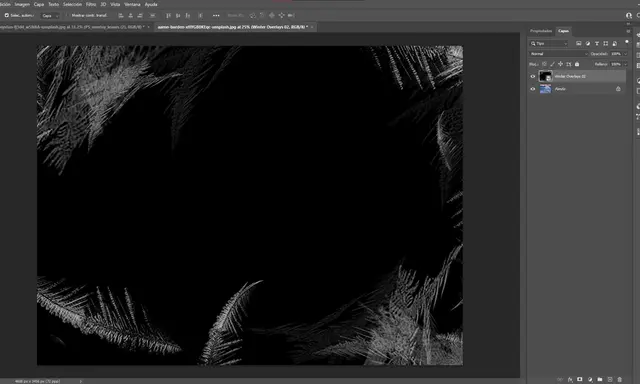This screenshot has height=384, width=640.
Task: Filter layers by pixel layers icon
Action: click(x=578, y=43)
